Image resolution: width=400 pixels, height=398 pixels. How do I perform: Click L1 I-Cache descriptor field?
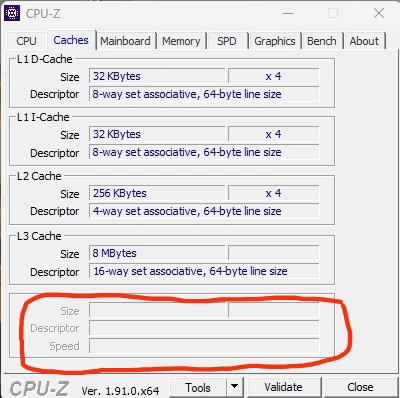click(204, 152)
